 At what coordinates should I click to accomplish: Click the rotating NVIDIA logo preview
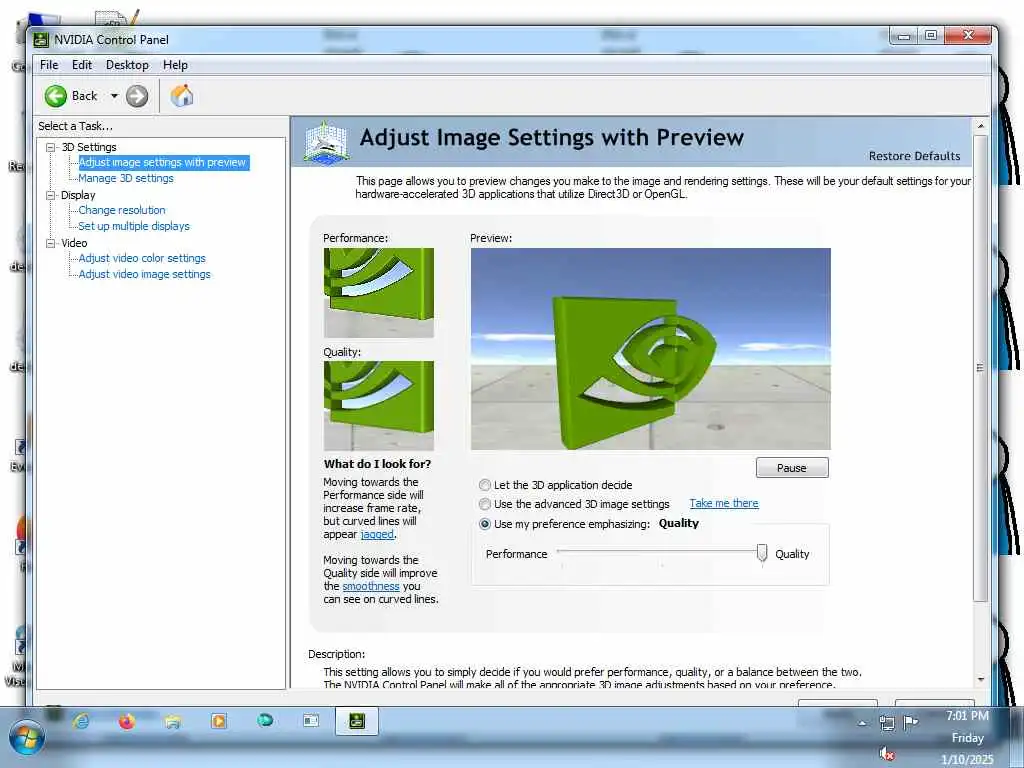click(x=650, y=349)
